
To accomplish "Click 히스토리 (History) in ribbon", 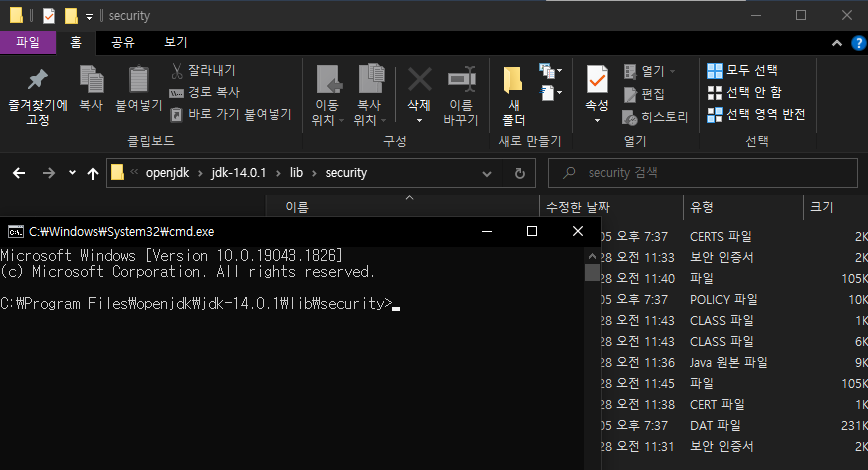I will tap(655, 117).
